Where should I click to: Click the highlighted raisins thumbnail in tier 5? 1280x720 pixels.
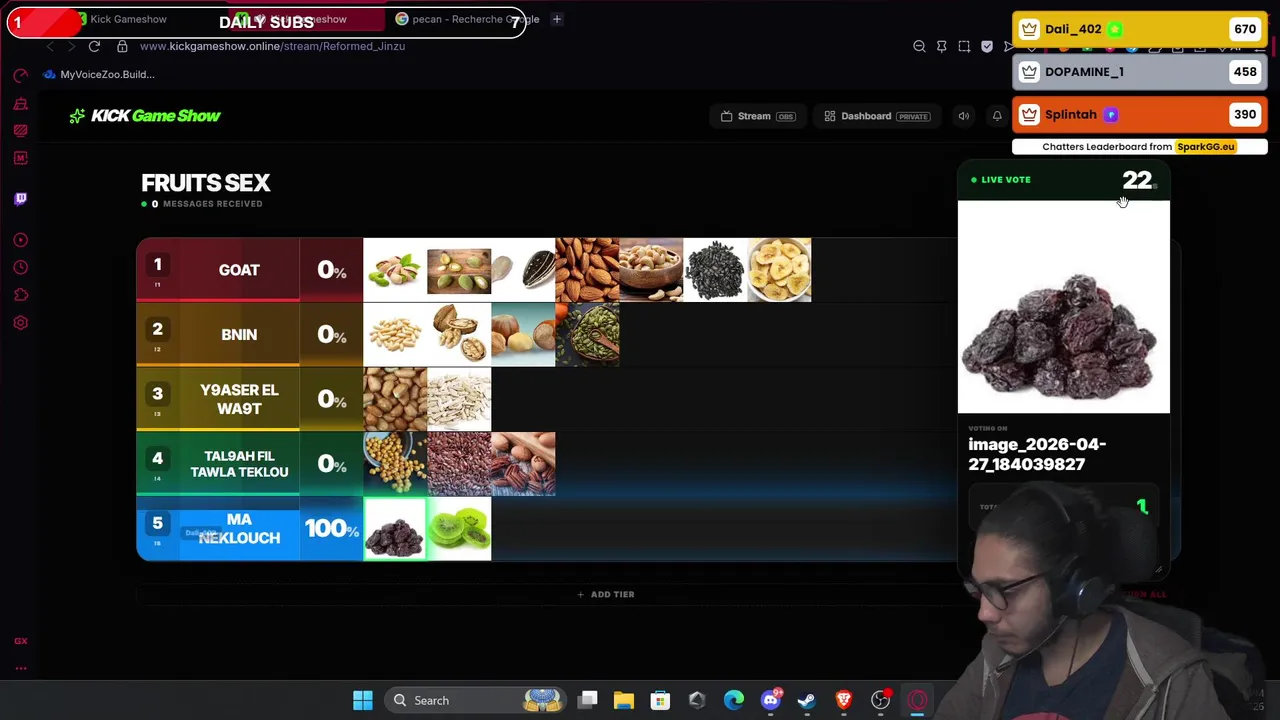tap(395, 528)
